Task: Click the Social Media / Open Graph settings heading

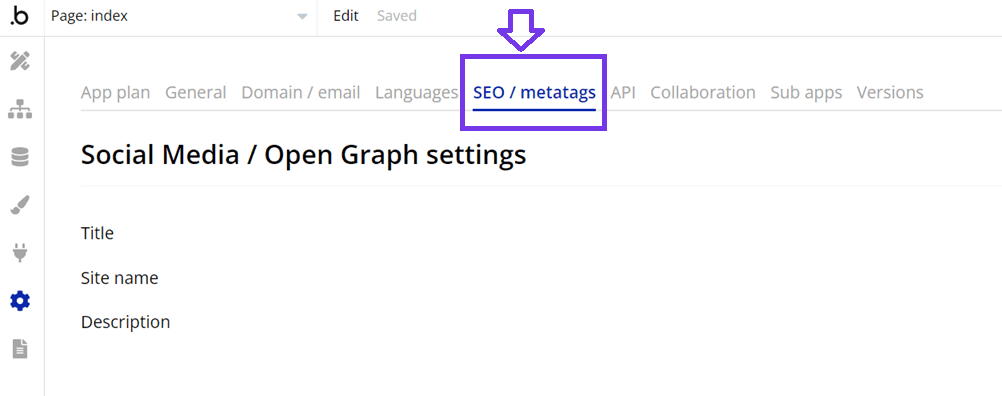Action: tap(304, 155)
